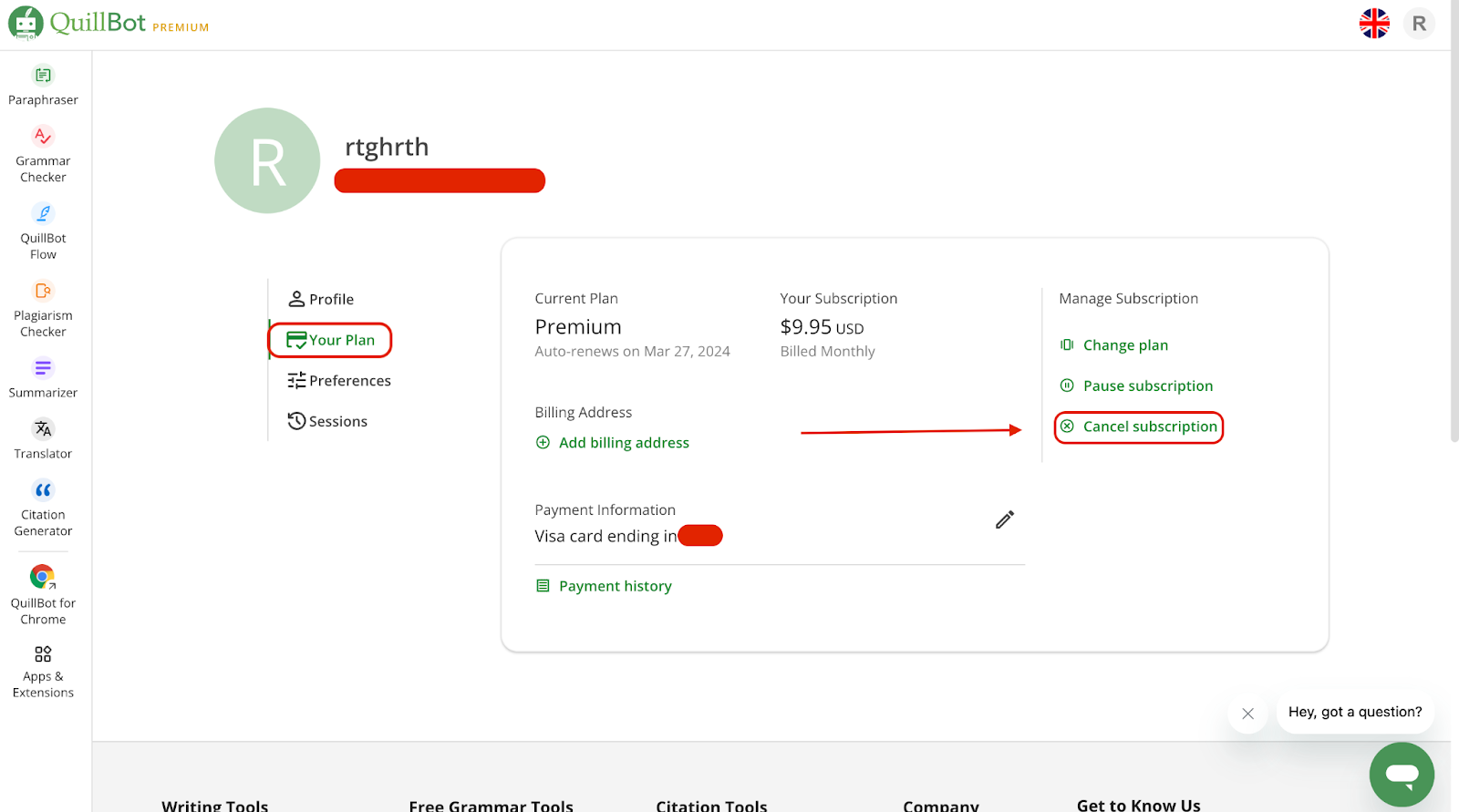Open the R account avatar menu
Screen dimensions: 1459x812
1419,24
